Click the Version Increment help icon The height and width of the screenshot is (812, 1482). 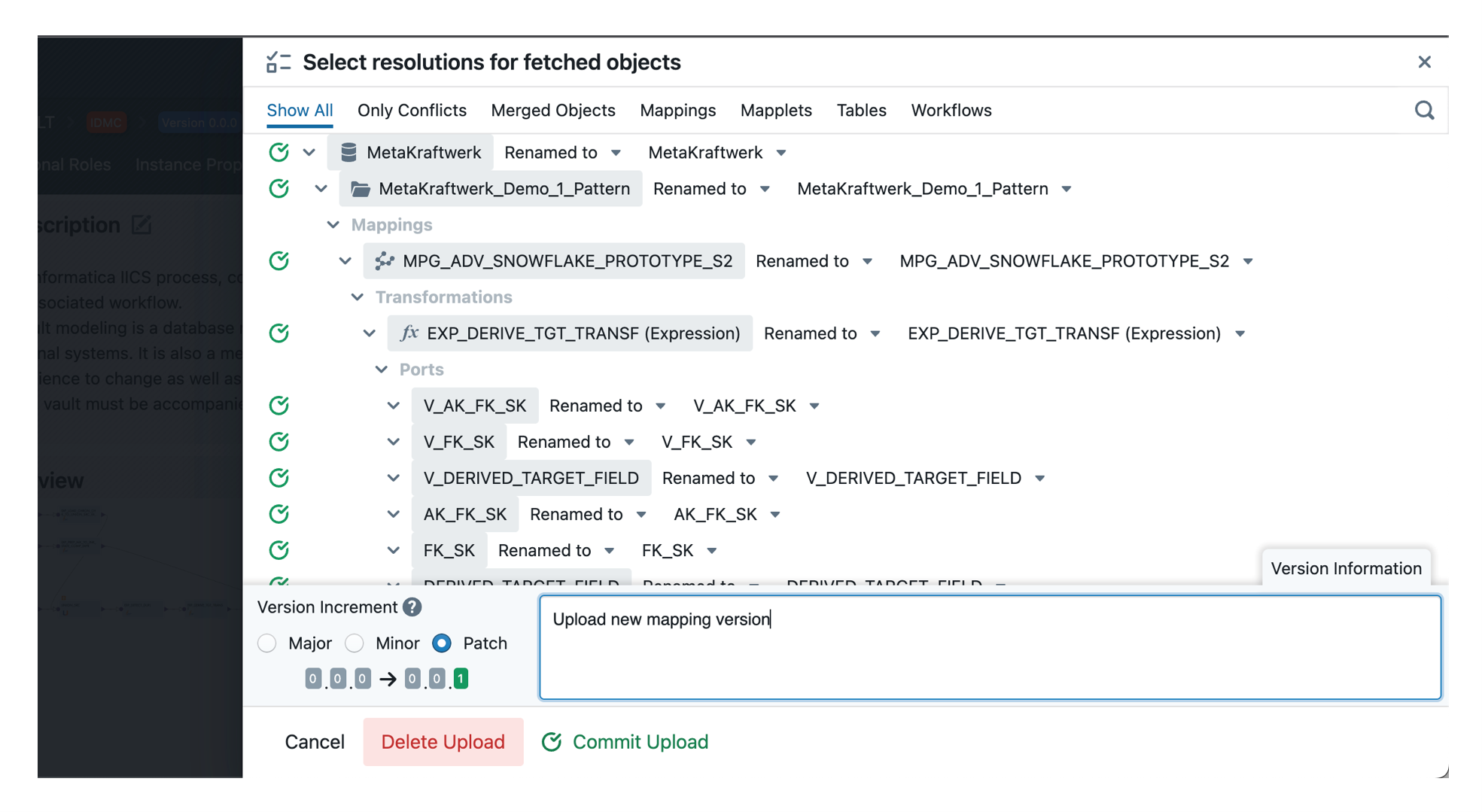(412, 607)
